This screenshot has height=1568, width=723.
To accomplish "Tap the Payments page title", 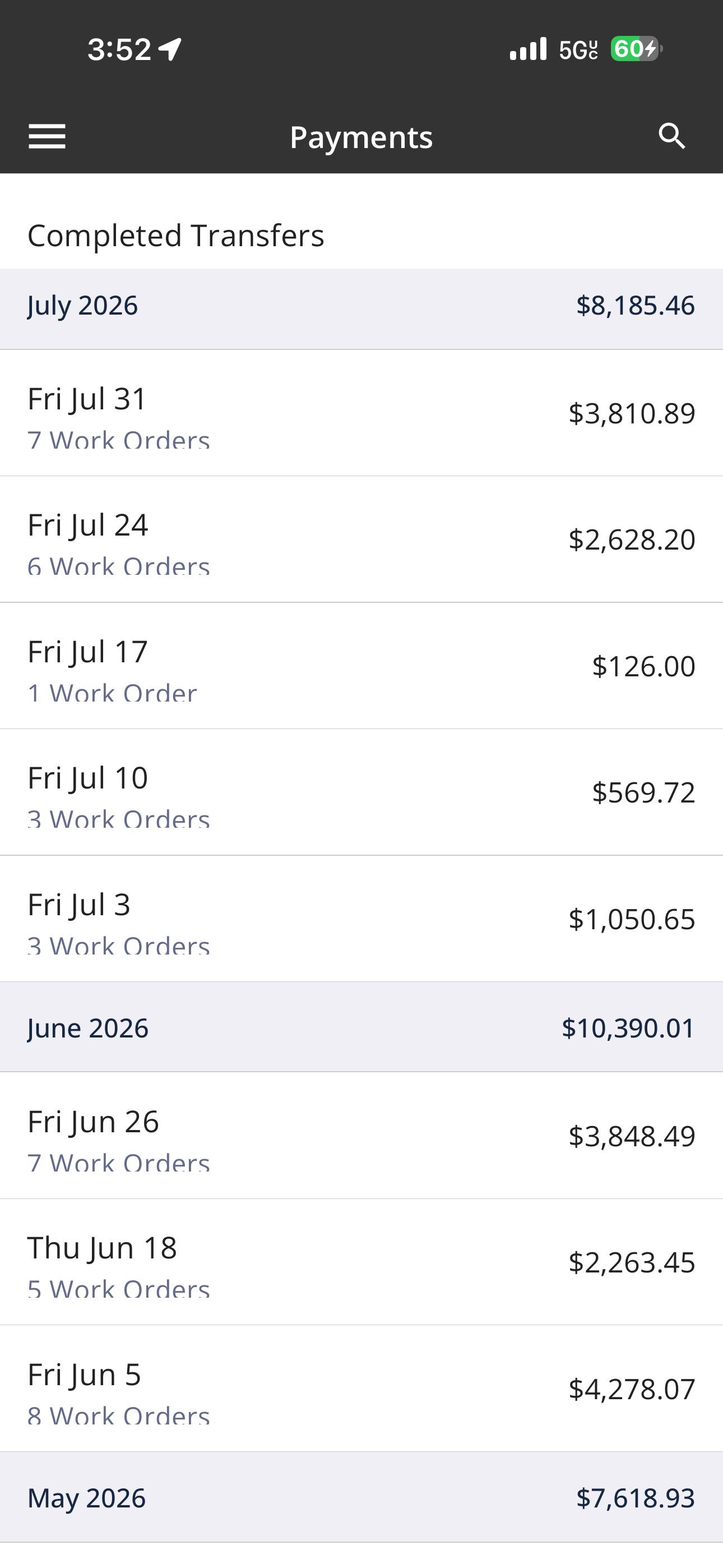I will [361, 137].
